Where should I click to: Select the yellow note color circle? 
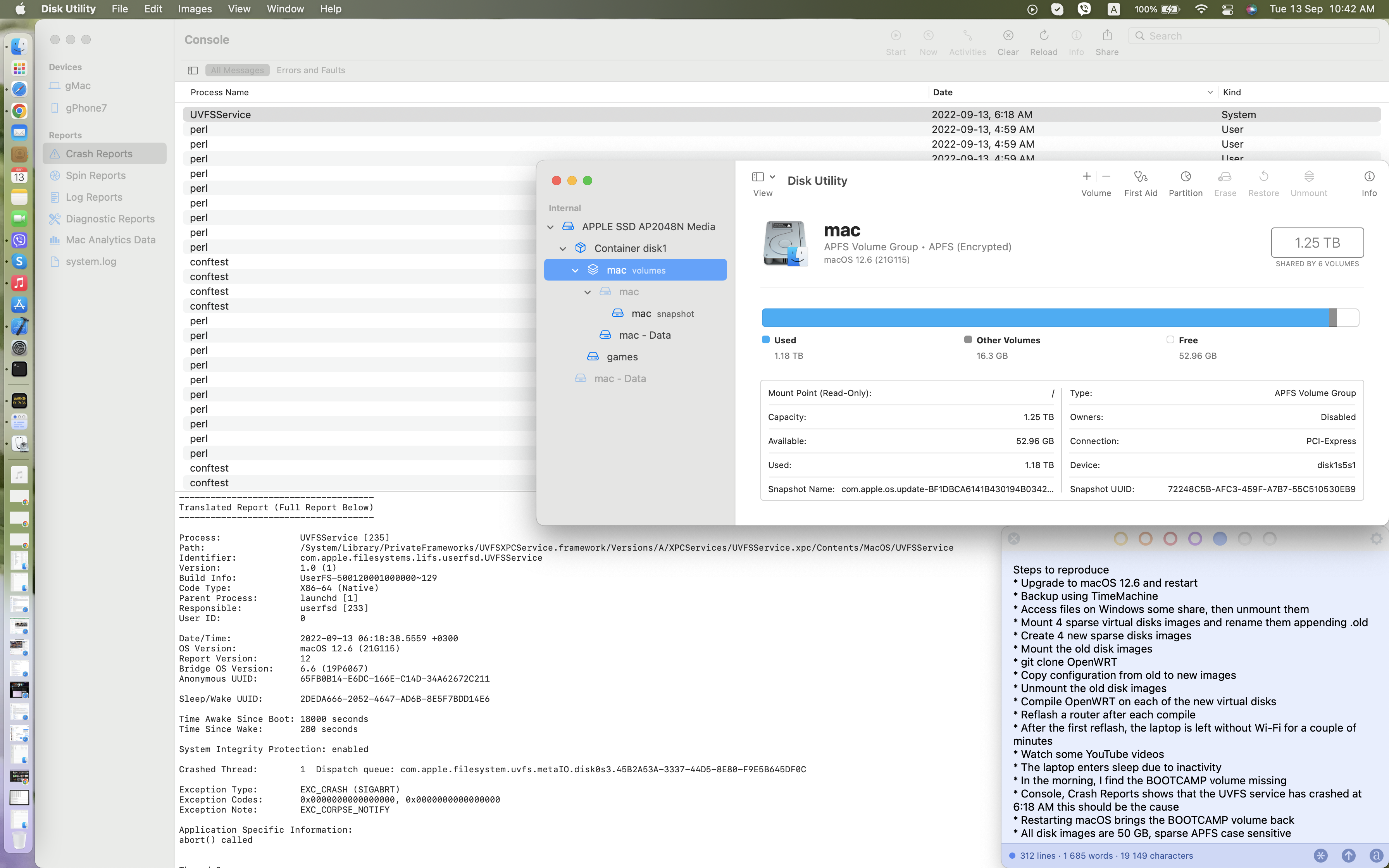[x=1120, y=539]
